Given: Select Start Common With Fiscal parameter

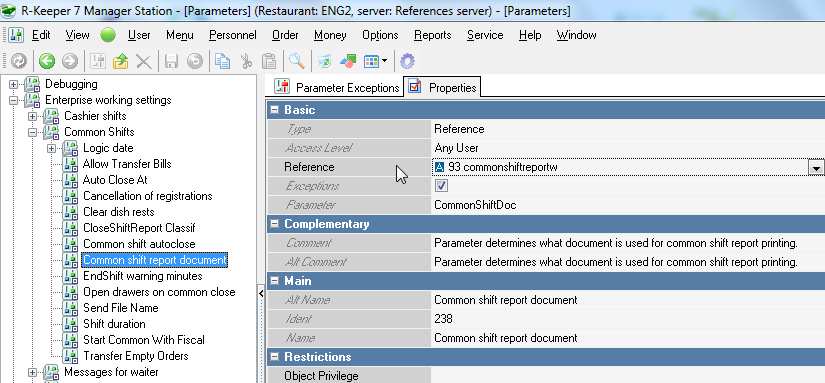Looking at the screenshot, I should (x=144, y=340).
